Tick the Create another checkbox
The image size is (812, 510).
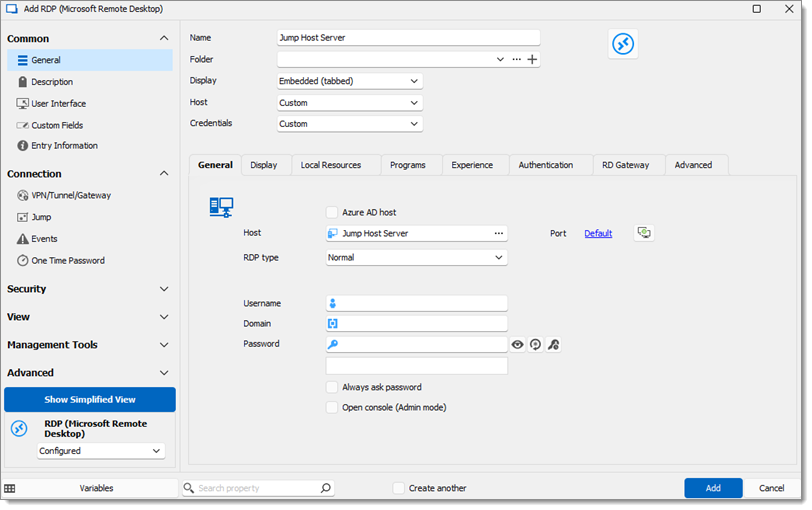398,488
